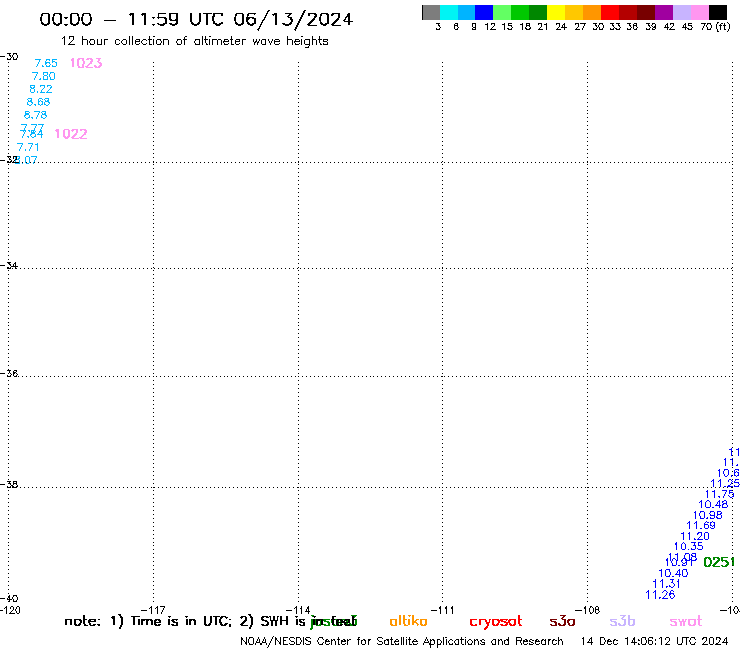The width and height of the screenshot is (740, 650).
Task: Click the latitude axis label -34
Action: pos(9,266)
